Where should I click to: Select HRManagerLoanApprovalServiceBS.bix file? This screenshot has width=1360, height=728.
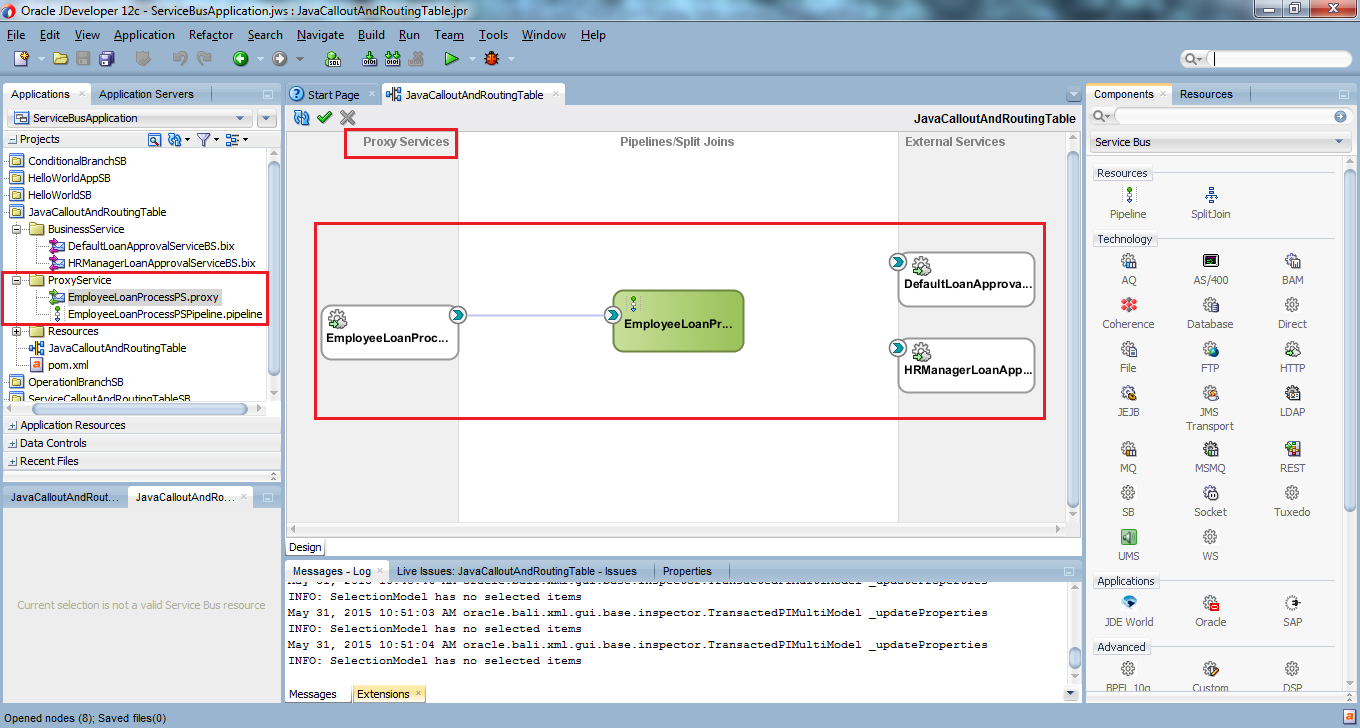click(161, 263)
